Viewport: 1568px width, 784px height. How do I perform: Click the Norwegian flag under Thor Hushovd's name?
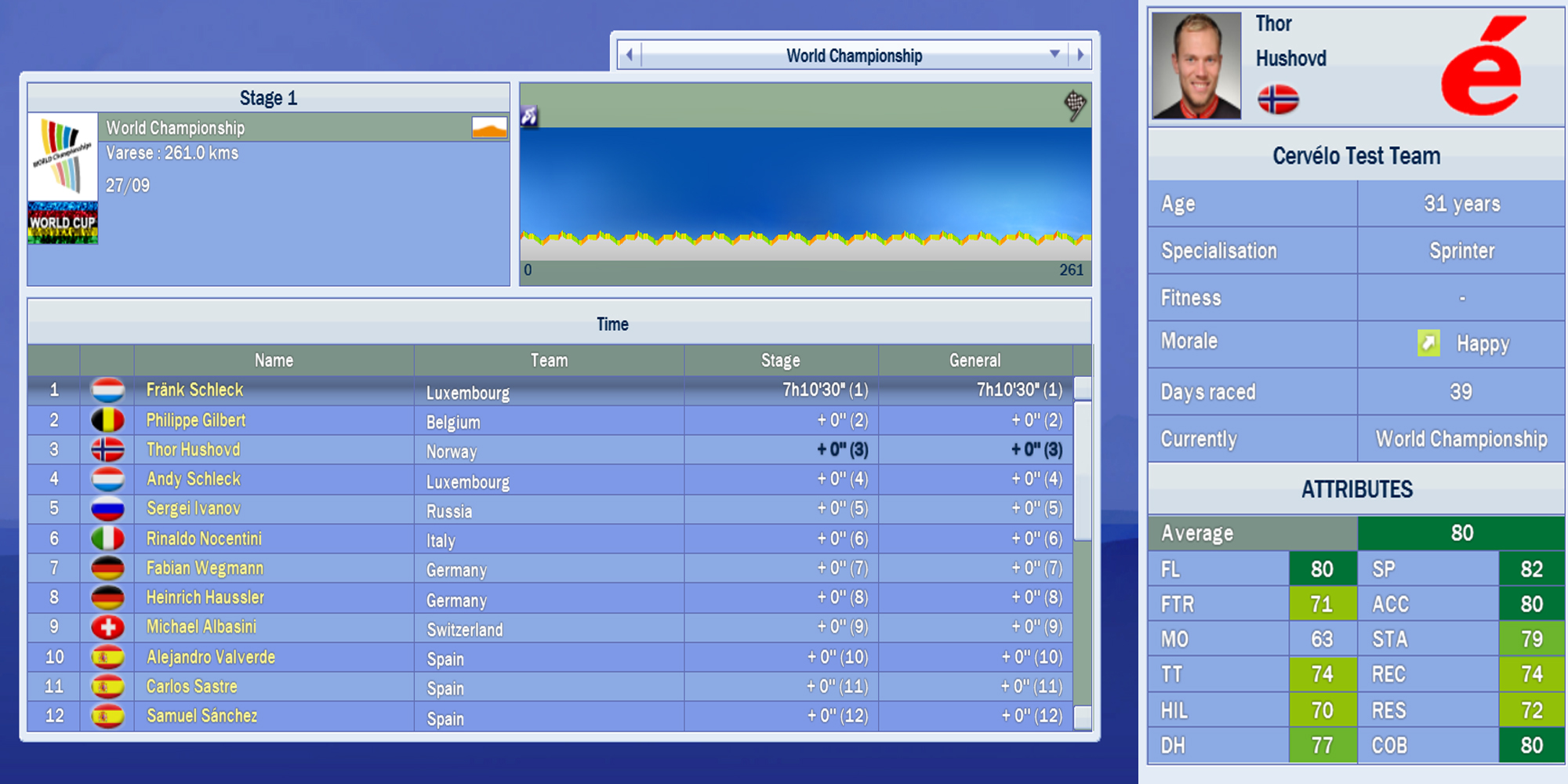point(1278,100)
